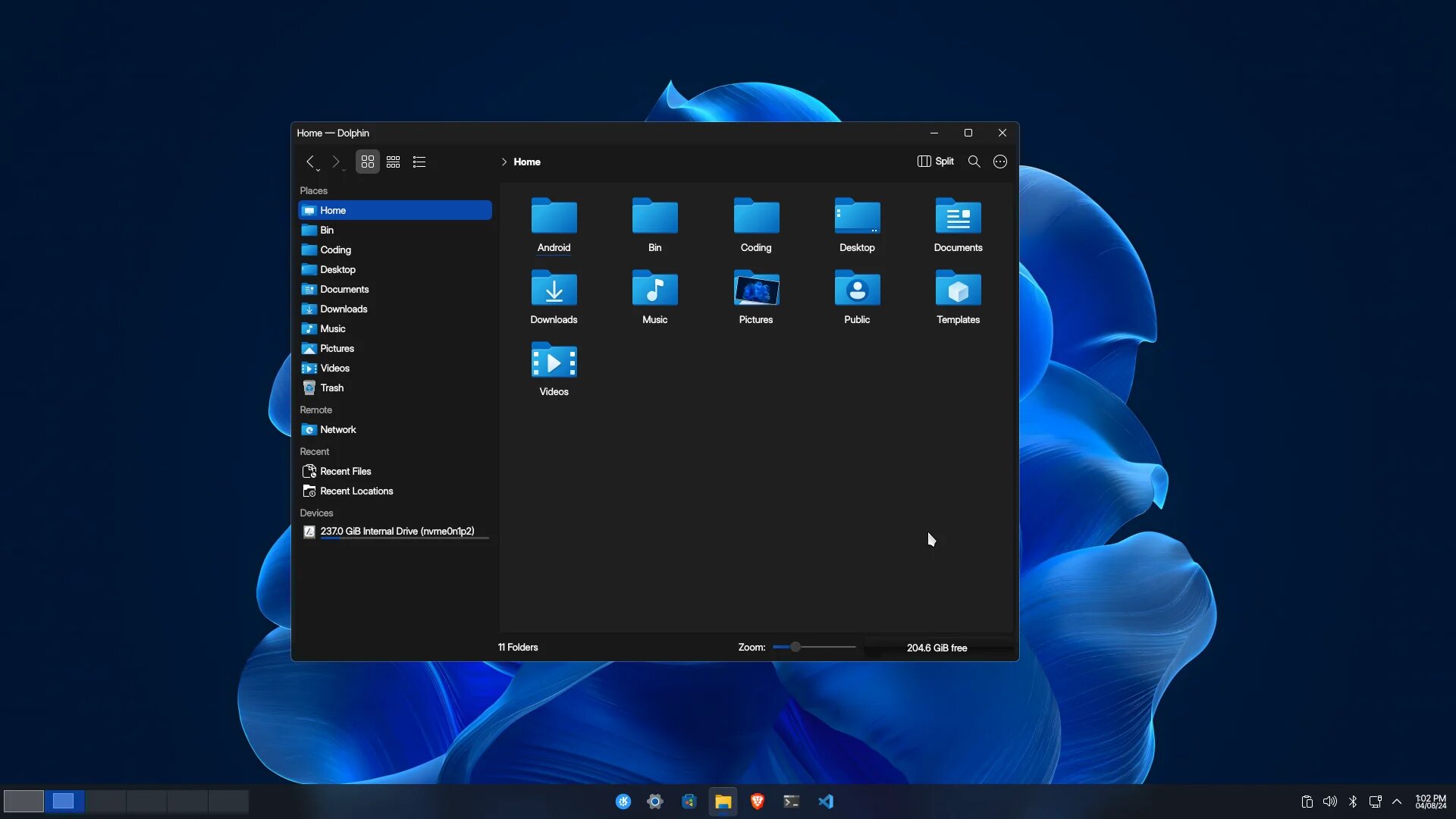1456x819 pixels.
Task: Open the search tool
Action: (x=974, y=162)
